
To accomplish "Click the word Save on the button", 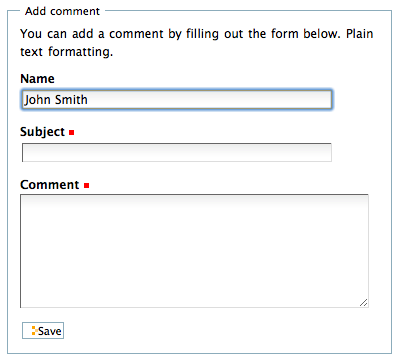I will 50,331.
